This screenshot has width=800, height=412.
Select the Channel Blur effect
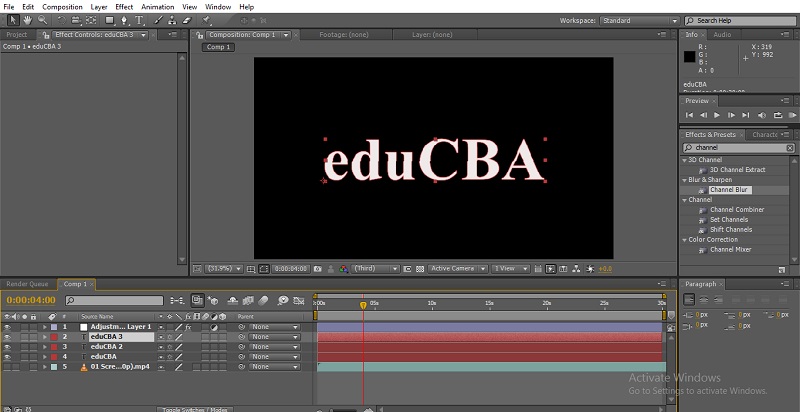click(729, 190)
